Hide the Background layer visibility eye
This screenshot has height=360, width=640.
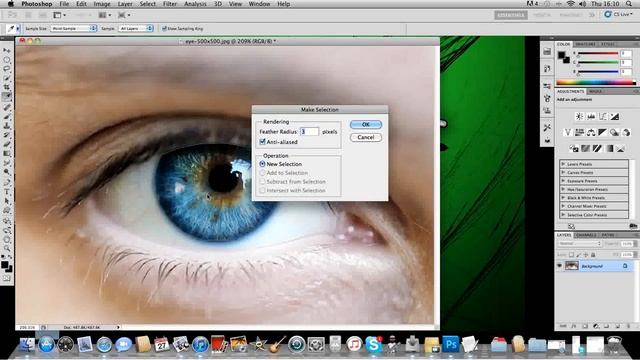pos(560,266)
